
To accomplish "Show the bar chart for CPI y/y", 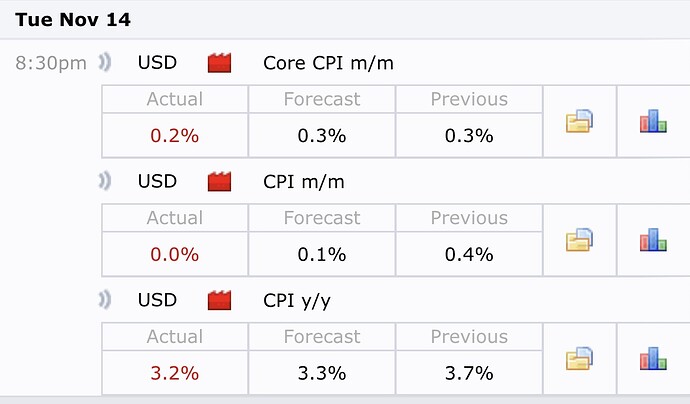I will point(653,359).
